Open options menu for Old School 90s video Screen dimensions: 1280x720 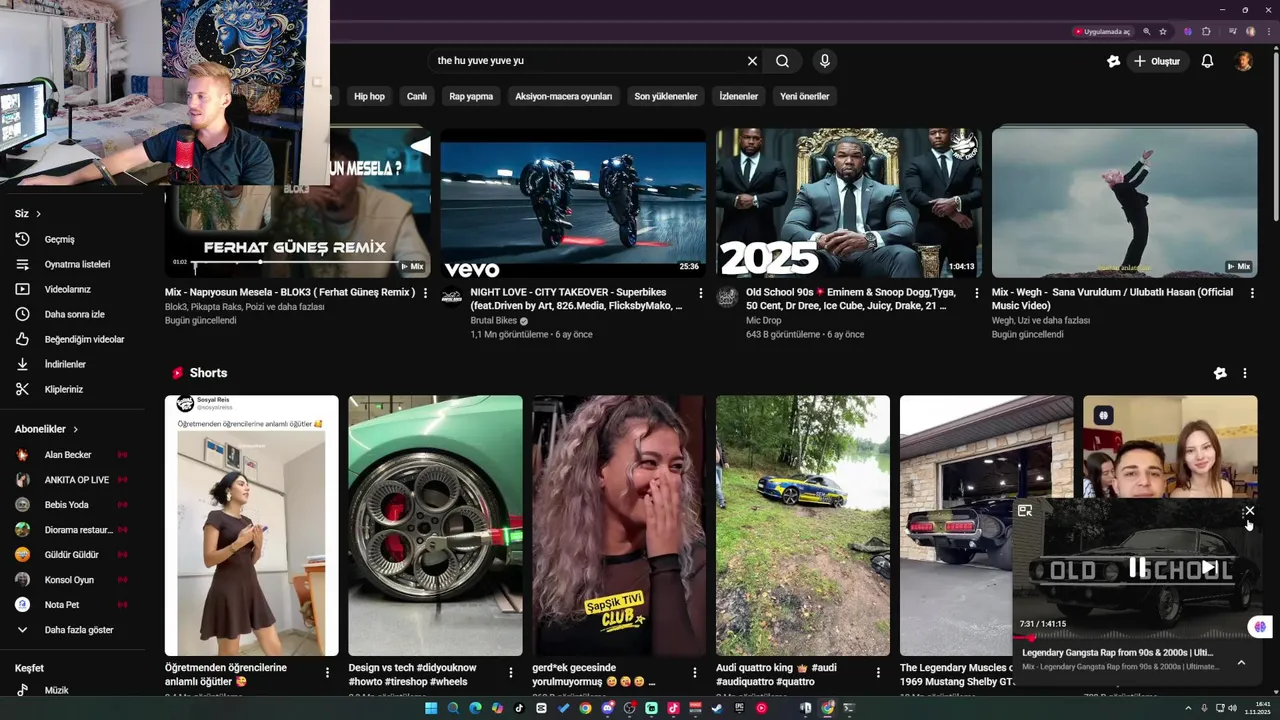[x=976, y=293]
